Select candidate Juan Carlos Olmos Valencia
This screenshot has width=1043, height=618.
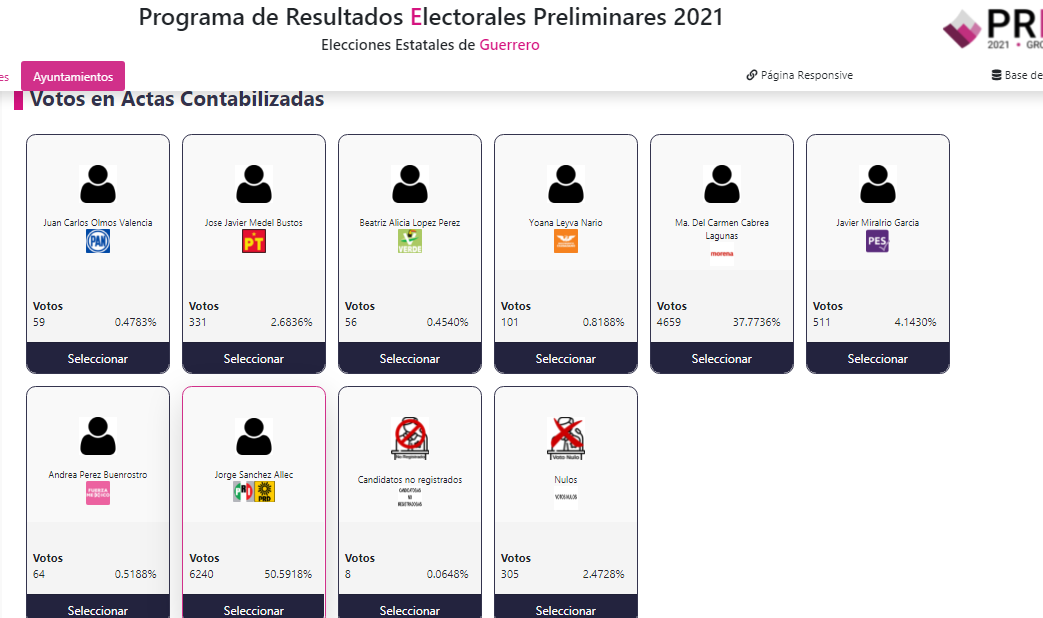tap(98, 359)
